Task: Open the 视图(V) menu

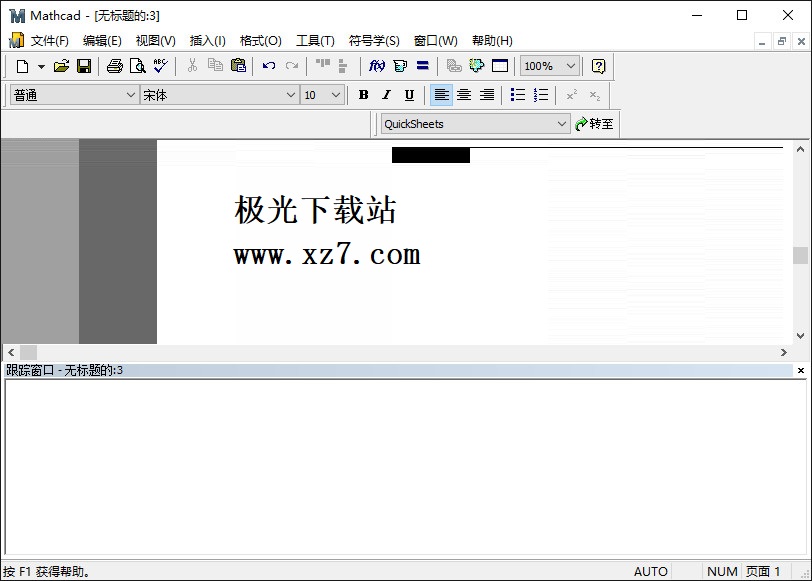Action: coord(155,40)
